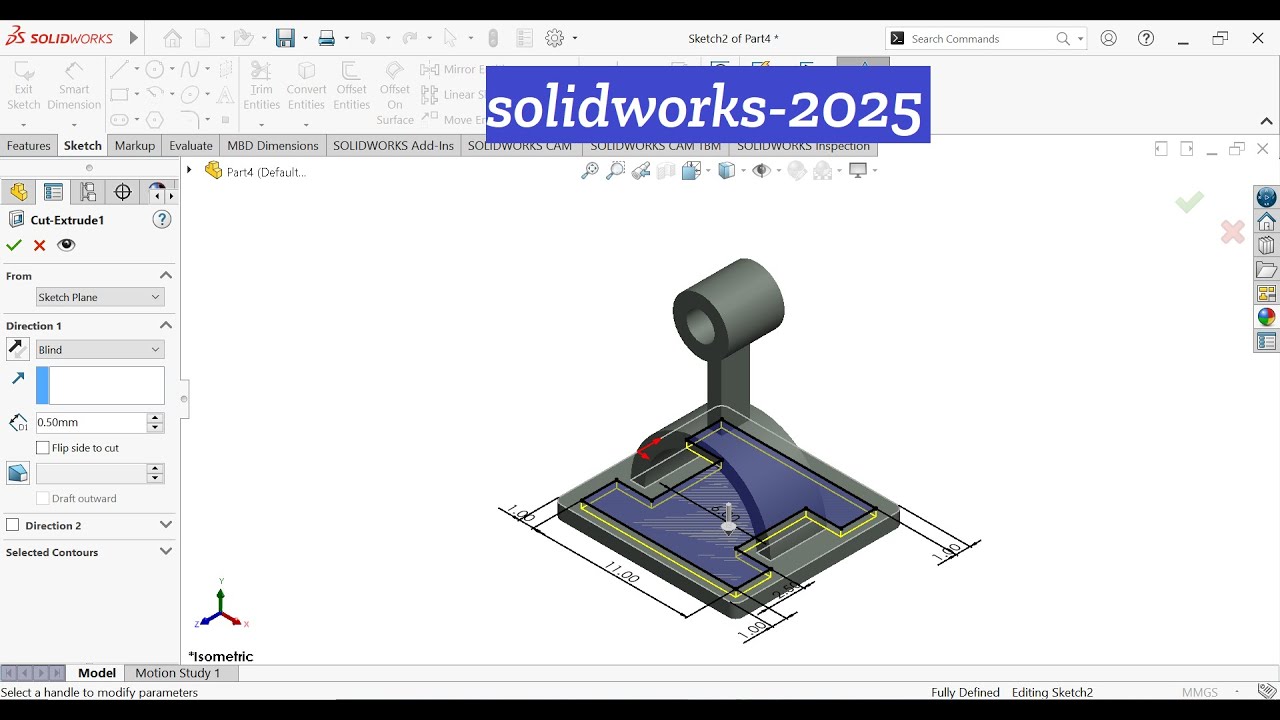Toggle Flip side to cut checkbox
The width and height of the screenshot is (1280, 720).
[x=42, y=448]
